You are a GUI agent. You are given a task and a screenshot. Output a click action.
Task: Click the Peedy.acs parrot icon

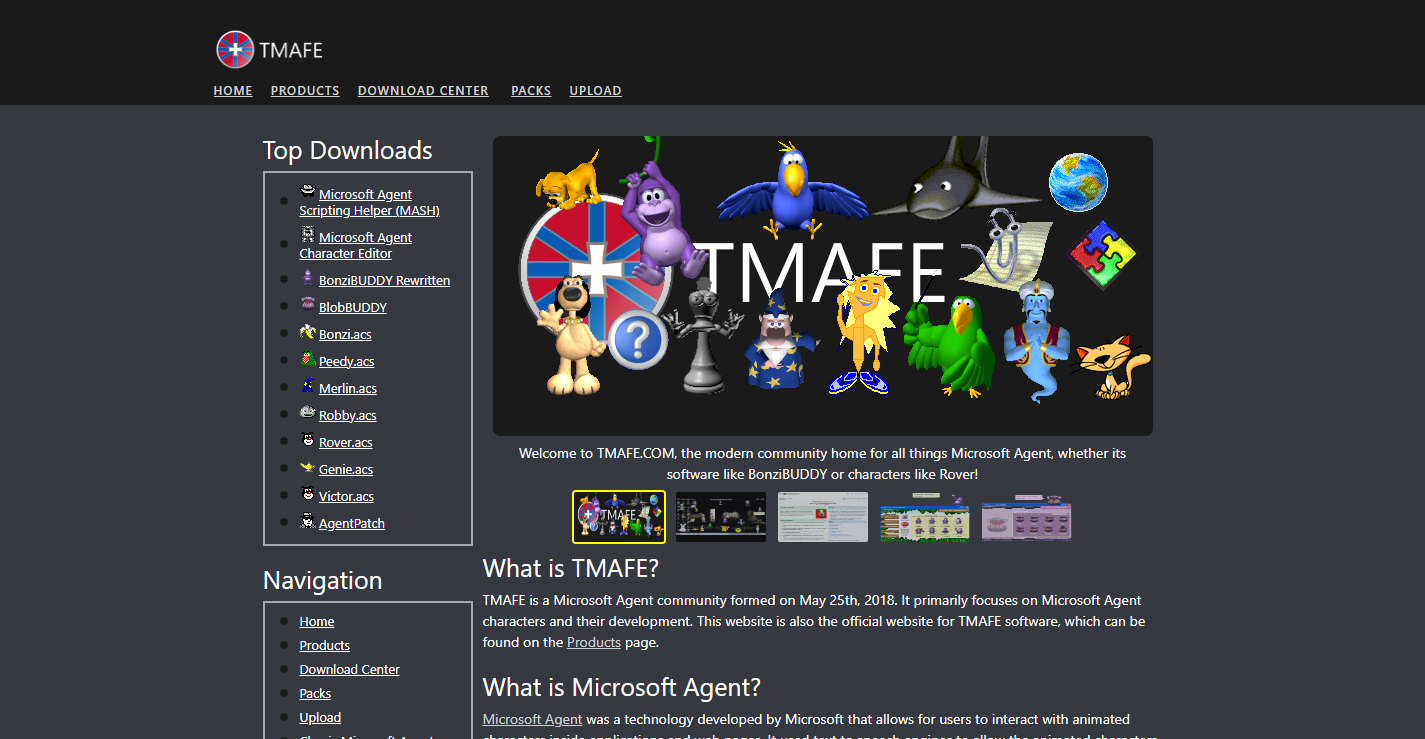pos(308,360)
